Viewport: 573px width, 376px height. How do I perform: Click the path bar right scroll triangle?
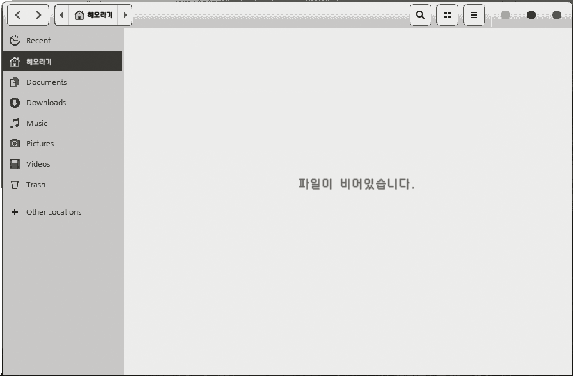point(125,15)
